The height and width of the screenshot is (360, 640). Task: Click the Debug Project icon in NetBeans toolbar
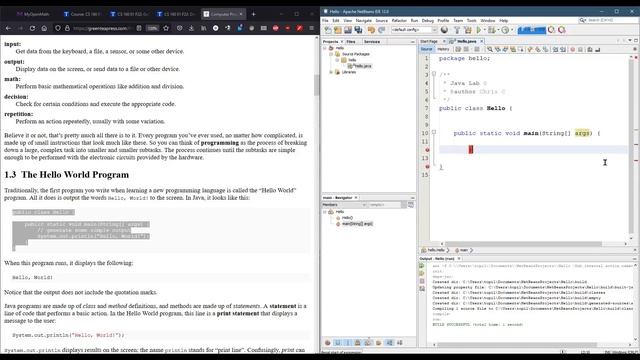tap(491, 30)
